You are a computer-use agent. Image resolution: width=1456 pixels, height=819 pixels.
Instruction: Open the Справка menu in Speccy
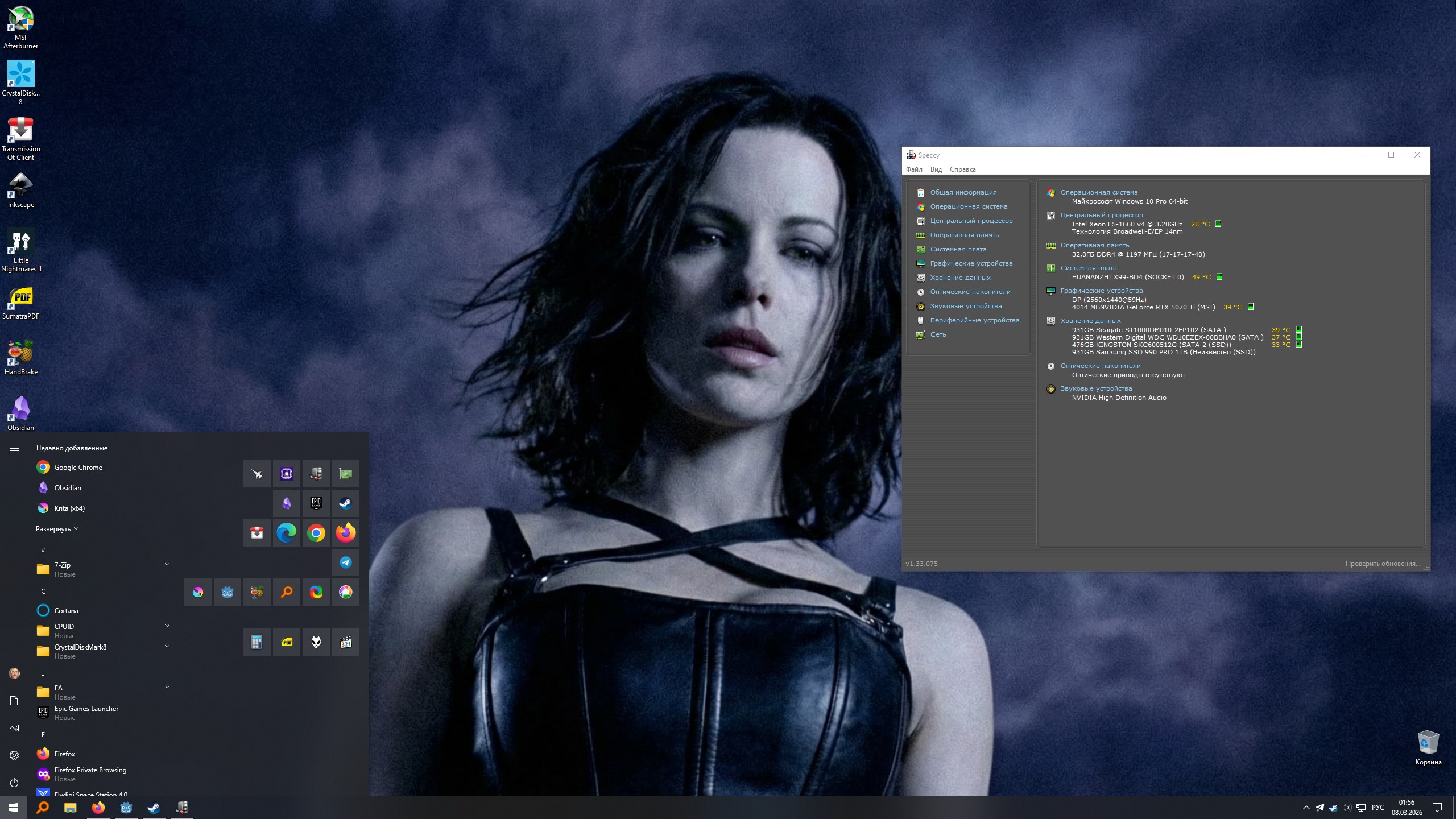(x=962, y=169)
